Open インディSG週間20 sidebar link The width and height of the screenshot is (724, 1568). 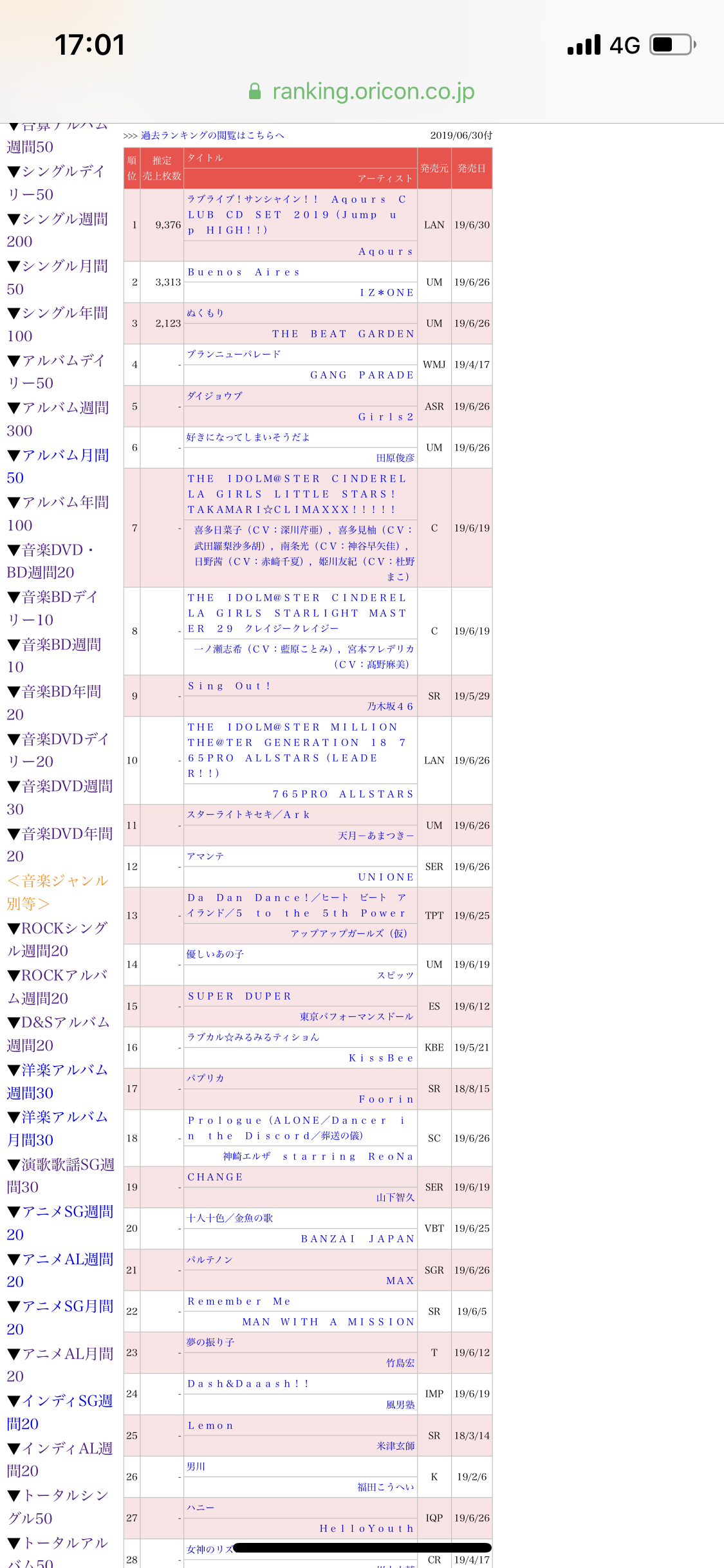pos(60,1412)
